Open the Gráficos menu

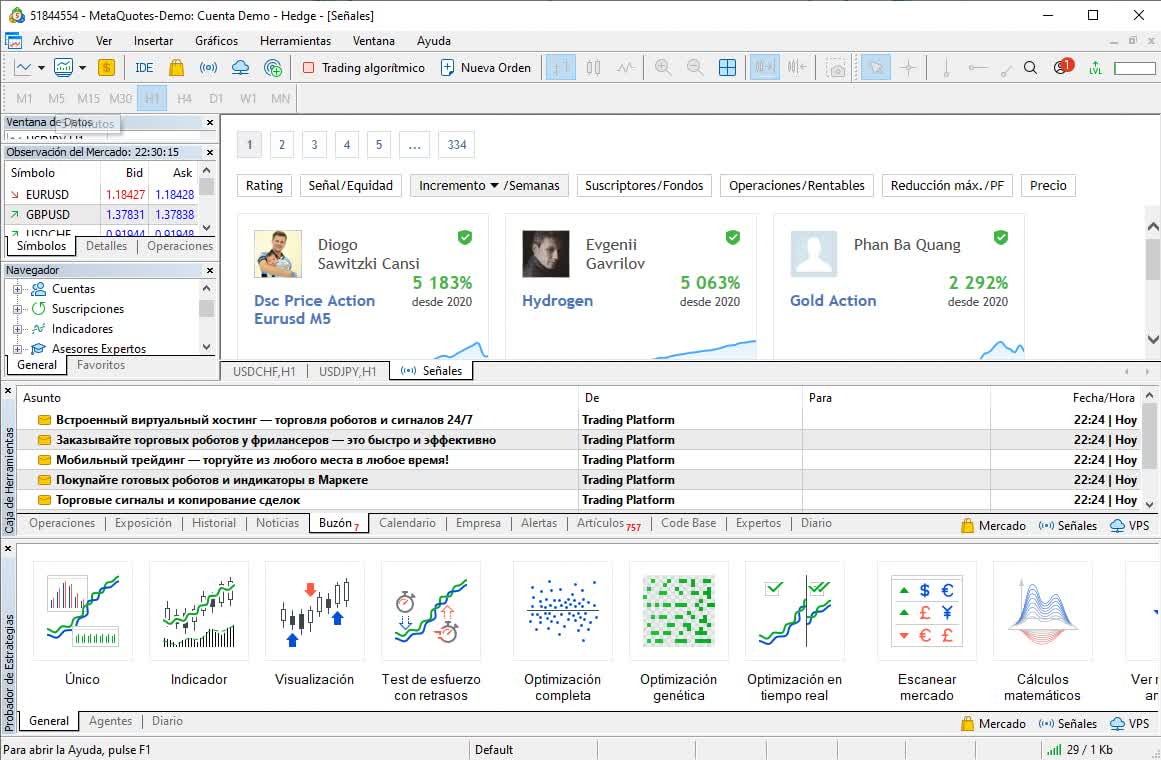(216, 41)
